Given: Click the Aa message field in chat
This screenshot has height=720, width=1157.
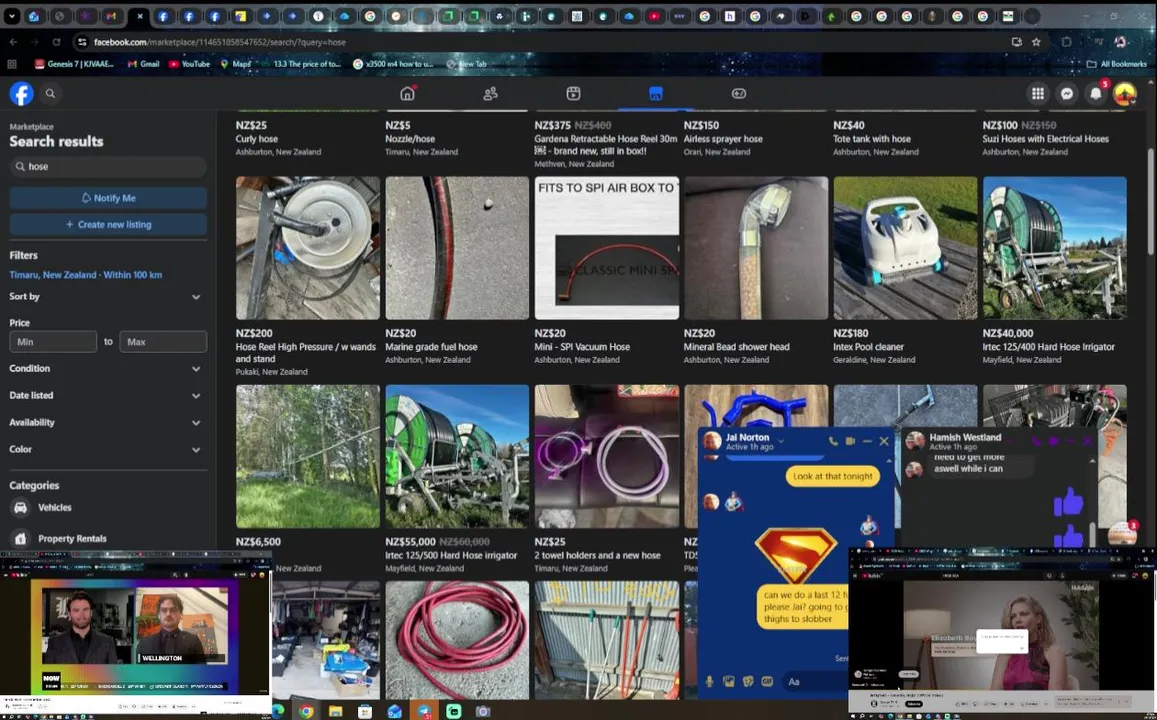Looking at the screenshot, I should coord(815,682).
